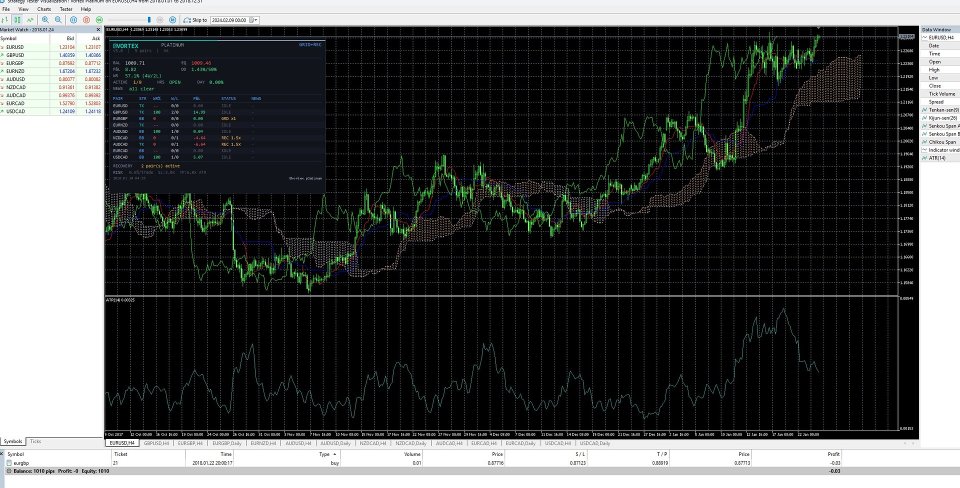Viewport: 960px width, 488px height.
Task: Open the Tester menu
Action: pyautogui.click(x=66, y=9)
